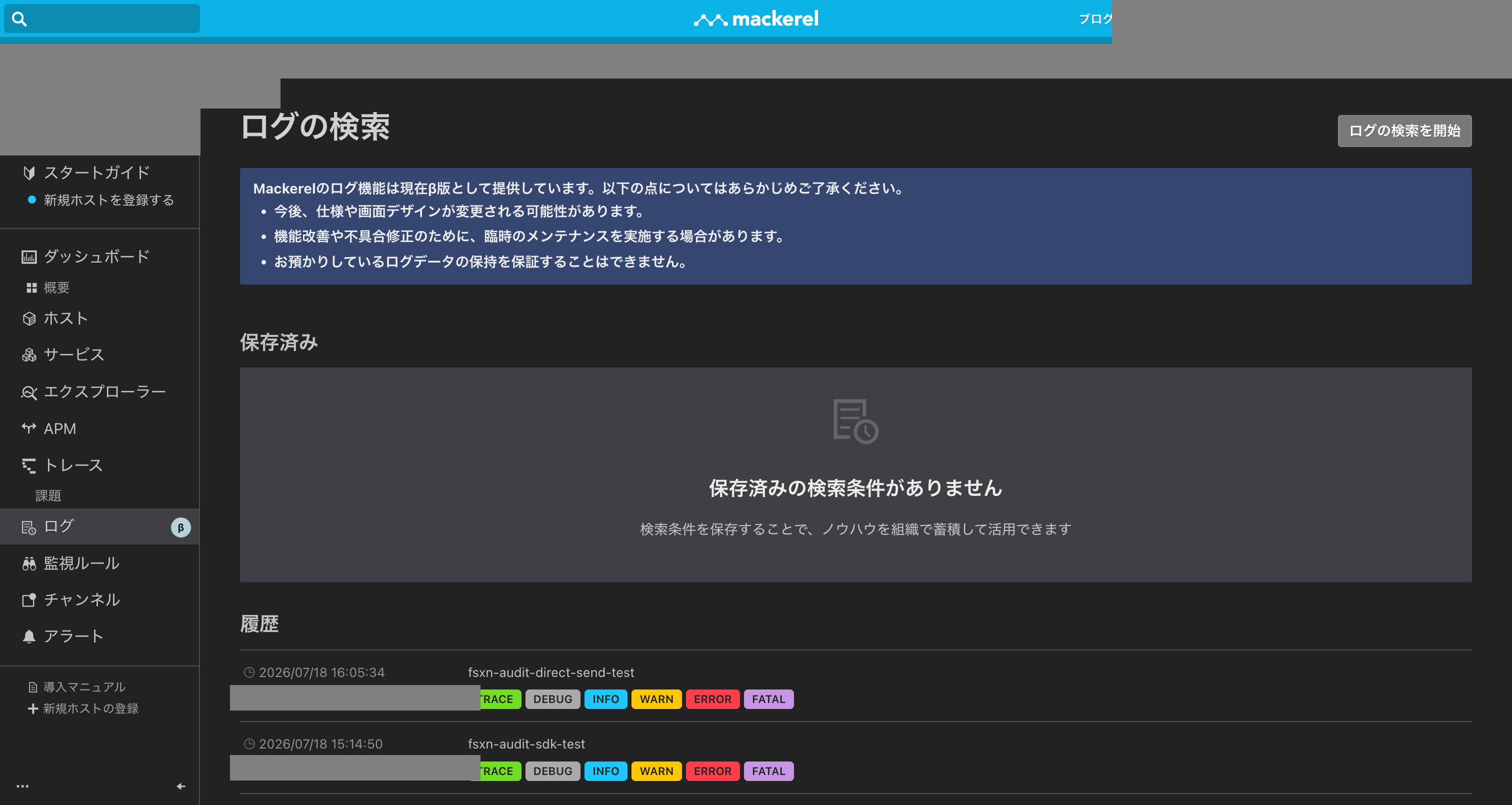Open 監視ルール menu item

pos(81,563)
